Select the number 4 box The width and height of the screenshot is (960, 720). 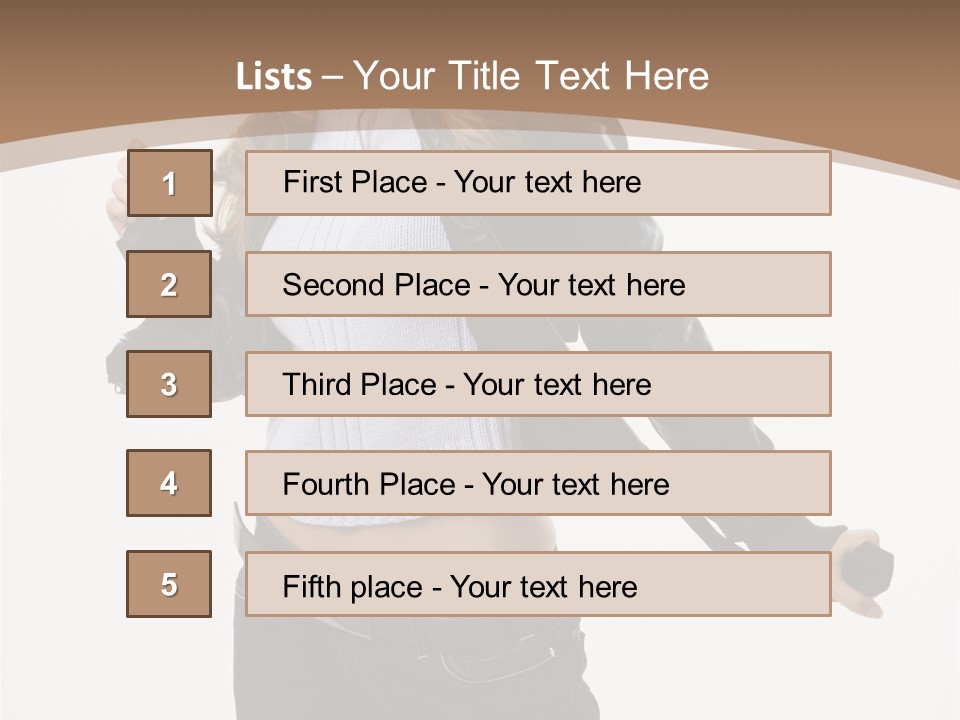click(169, 483)
